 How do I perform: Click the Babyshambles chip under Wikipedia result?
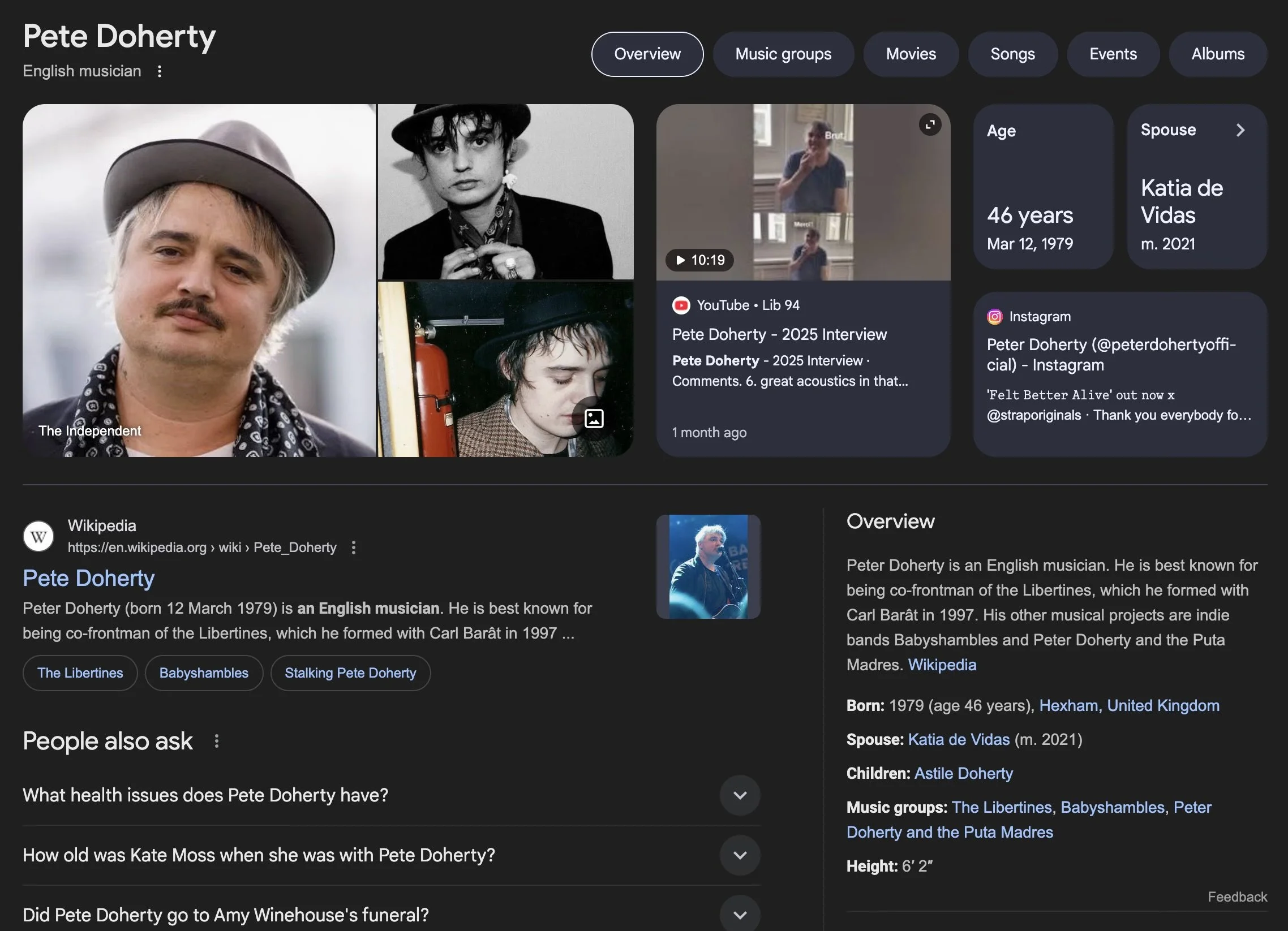pyautogui.click(x=203, y=673)
